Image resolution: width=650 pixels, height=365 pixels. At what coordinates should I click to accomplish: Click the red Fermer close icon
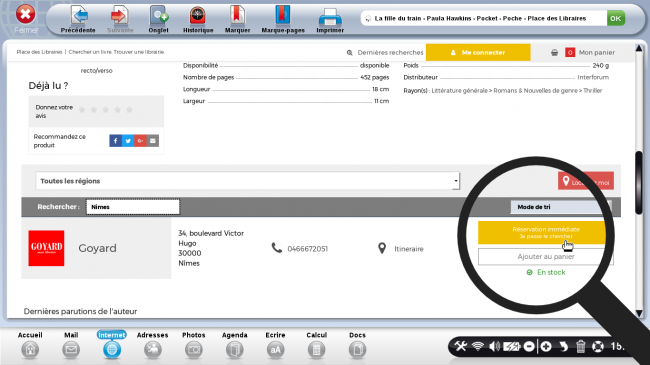(26, 15)
